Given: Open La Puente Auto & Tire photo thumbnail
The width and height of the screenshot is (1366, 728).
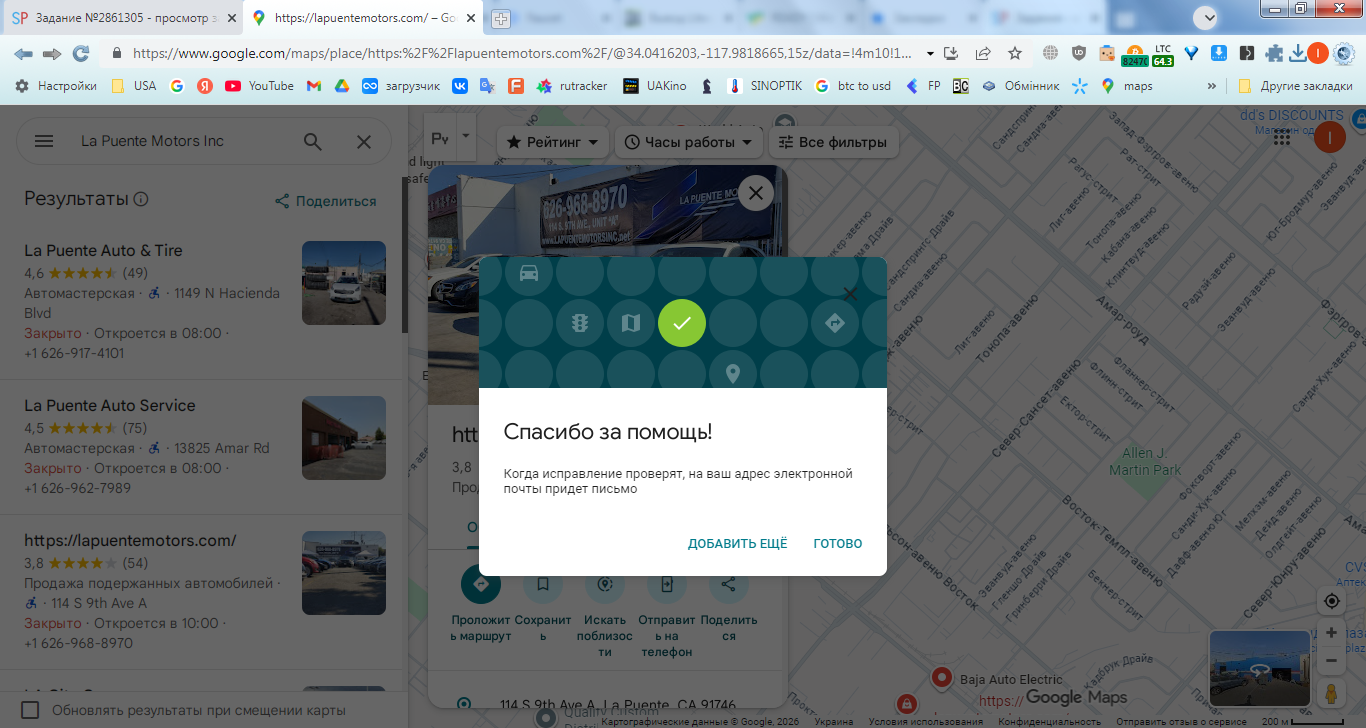Looking at the screenshot, I should pyautogui.click(x=344, y=283).
